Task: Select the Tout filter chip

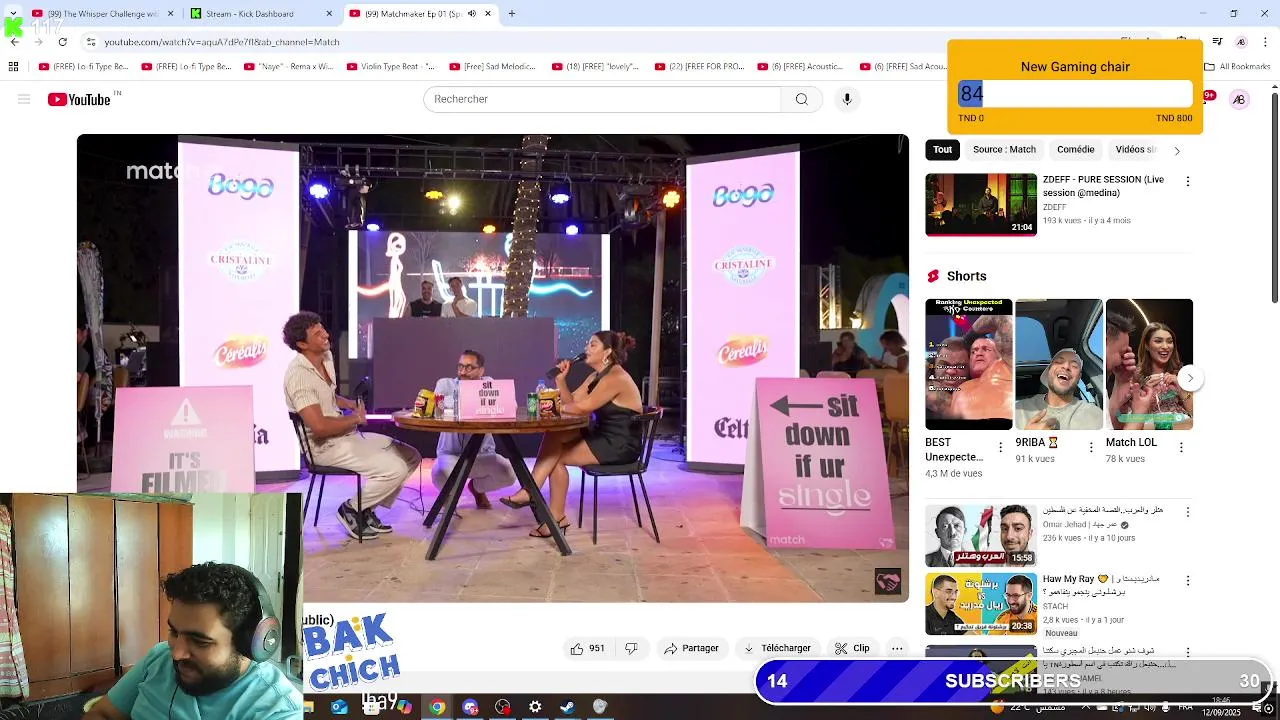Action: tap(943, 150)
